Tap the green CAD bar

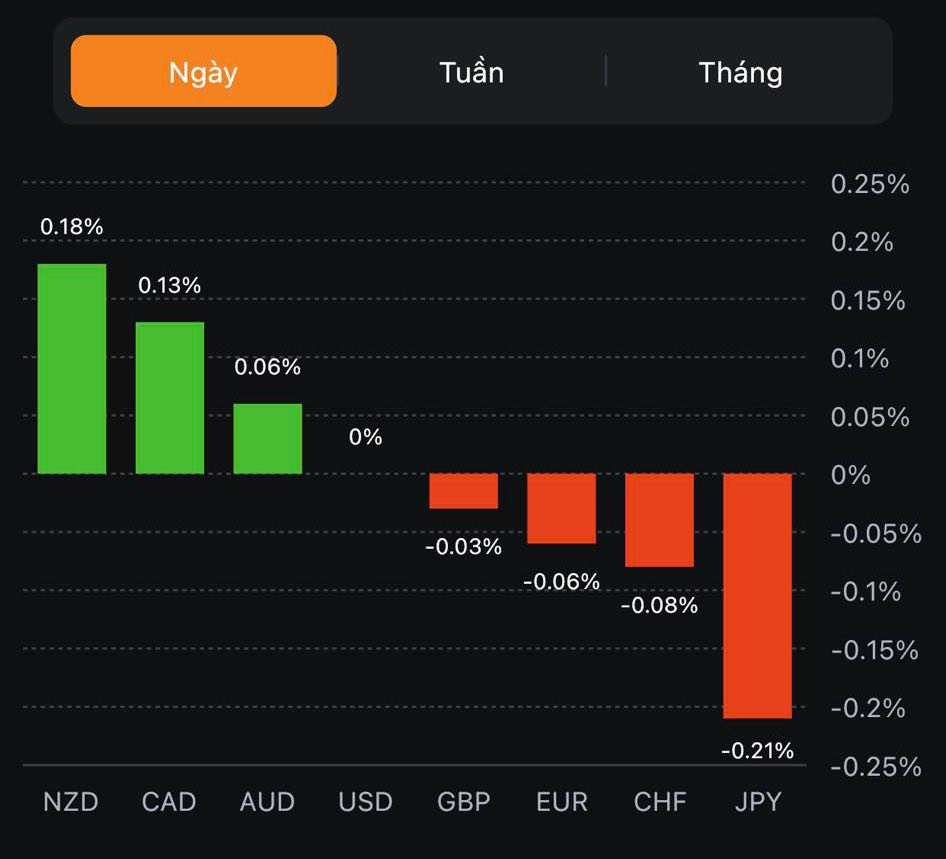(170, 397)
